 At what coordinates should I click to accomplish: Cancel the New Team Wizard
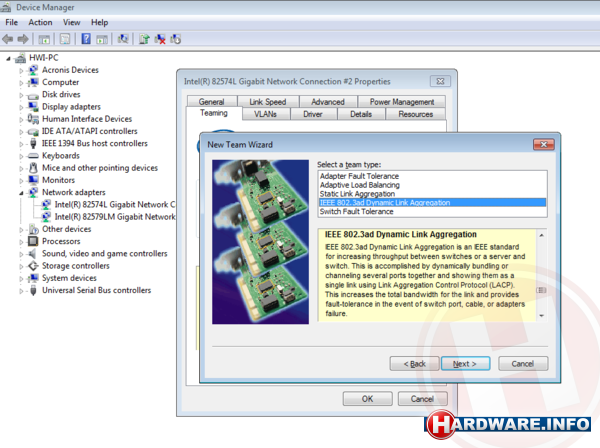point(523,363)
